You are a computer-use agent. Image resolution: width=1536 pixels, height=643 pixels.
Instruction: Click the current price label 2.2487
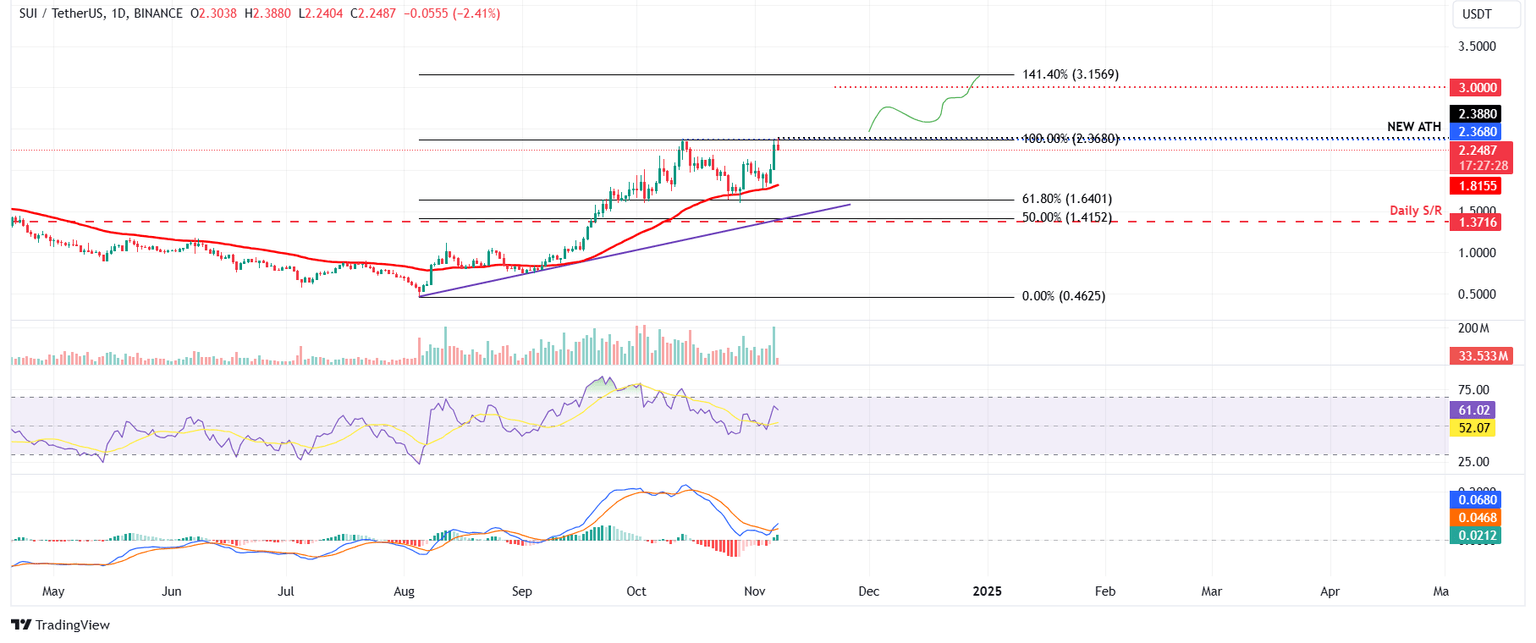[1478, 151]
